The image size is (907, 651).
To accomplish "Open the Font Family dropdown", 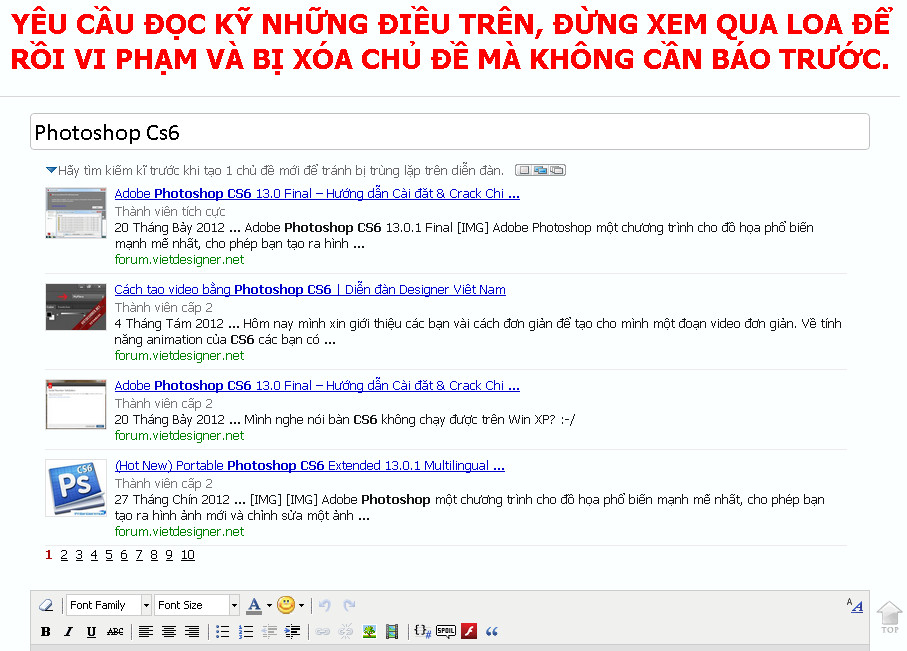I will coord(109,605).
